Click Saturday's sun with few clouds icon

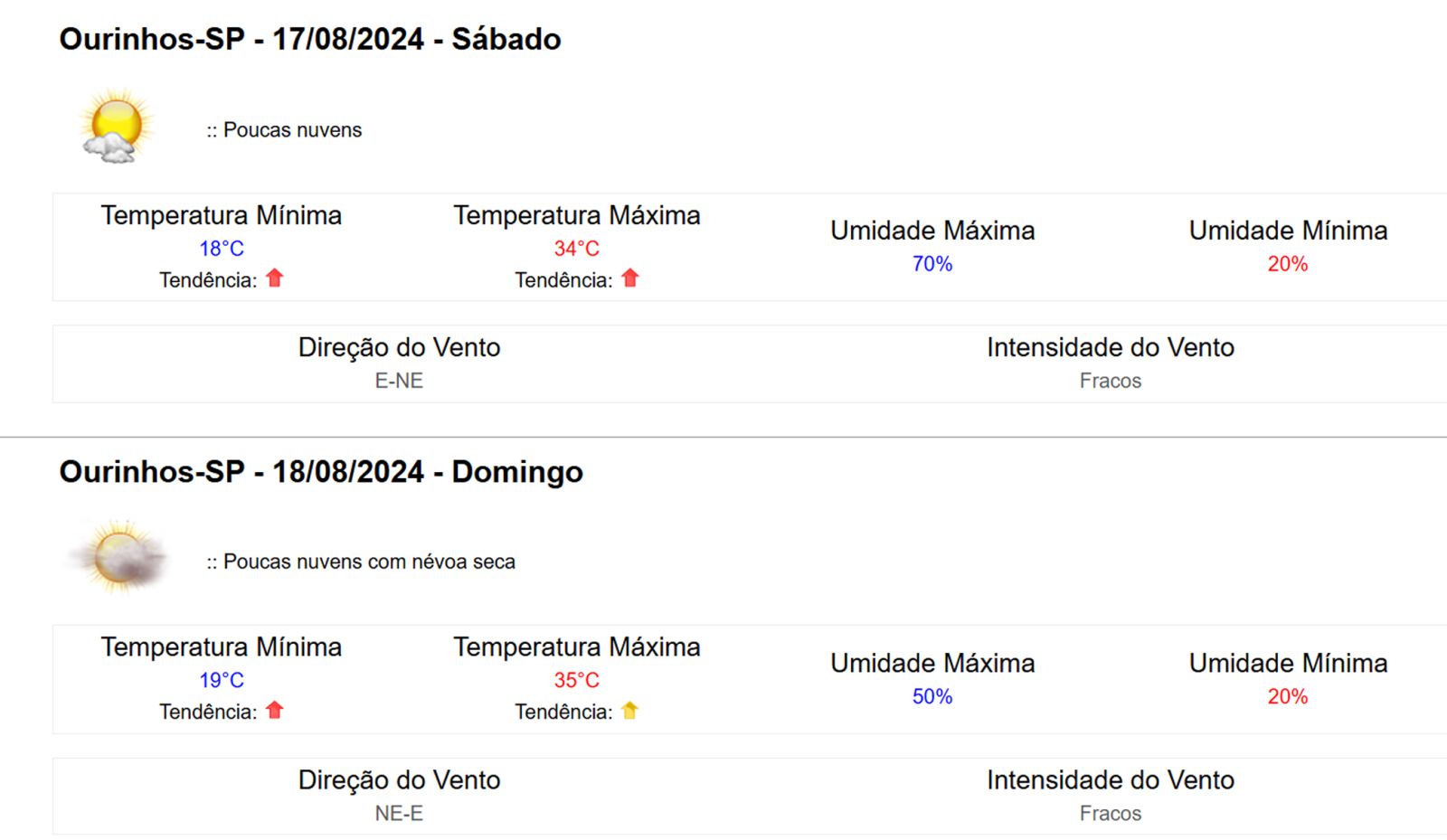coord(116,127)
